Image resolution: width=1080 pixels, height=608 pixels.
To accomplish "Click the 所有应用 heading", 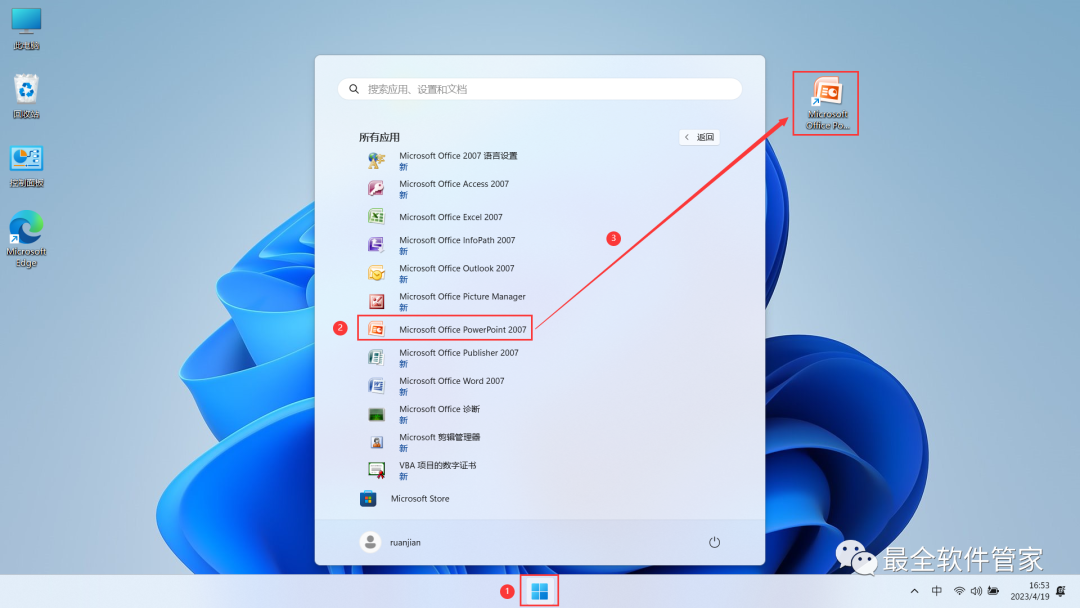I will [379, 137].
